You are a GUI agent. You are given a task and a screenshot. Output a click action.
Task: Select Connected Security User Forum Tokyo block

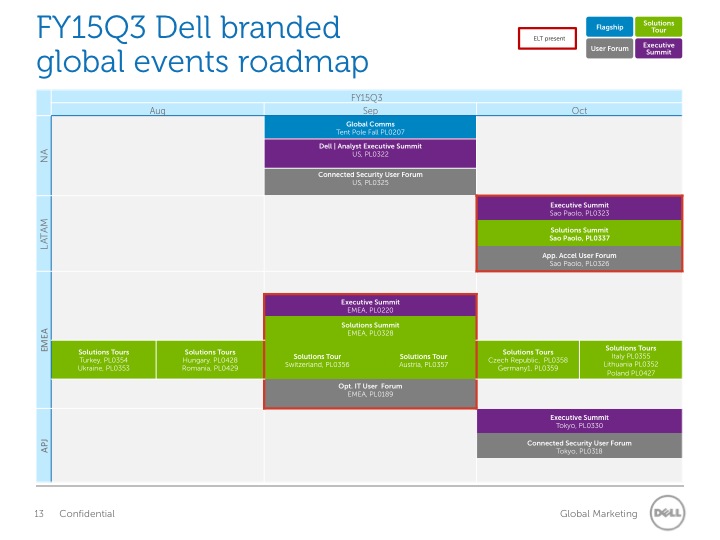[579, 446]
